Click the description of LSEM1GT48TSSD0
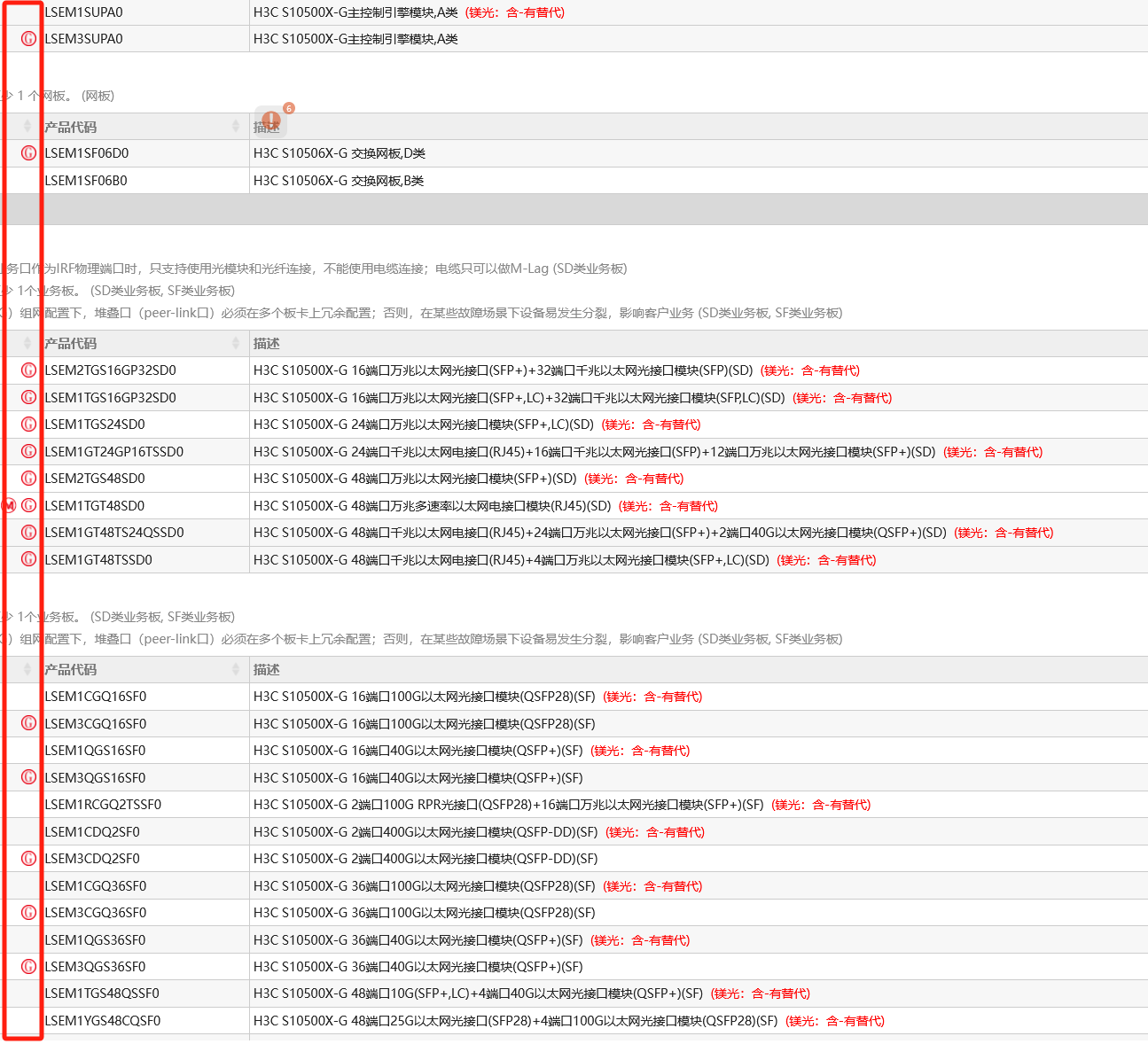 click(x=565, y=560)
